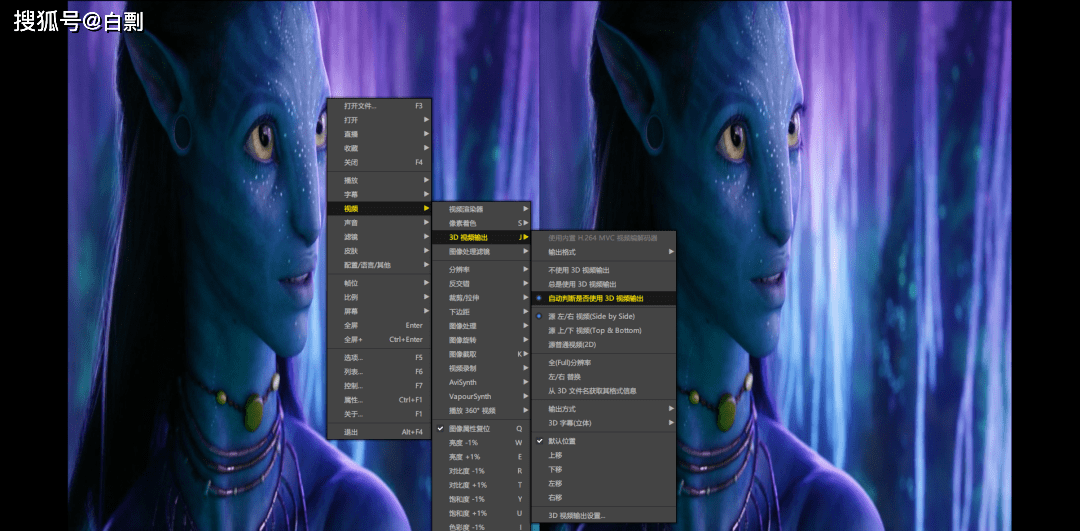Open 列表... playlist entry
The image size is (1080, 531).
point(379,372)
